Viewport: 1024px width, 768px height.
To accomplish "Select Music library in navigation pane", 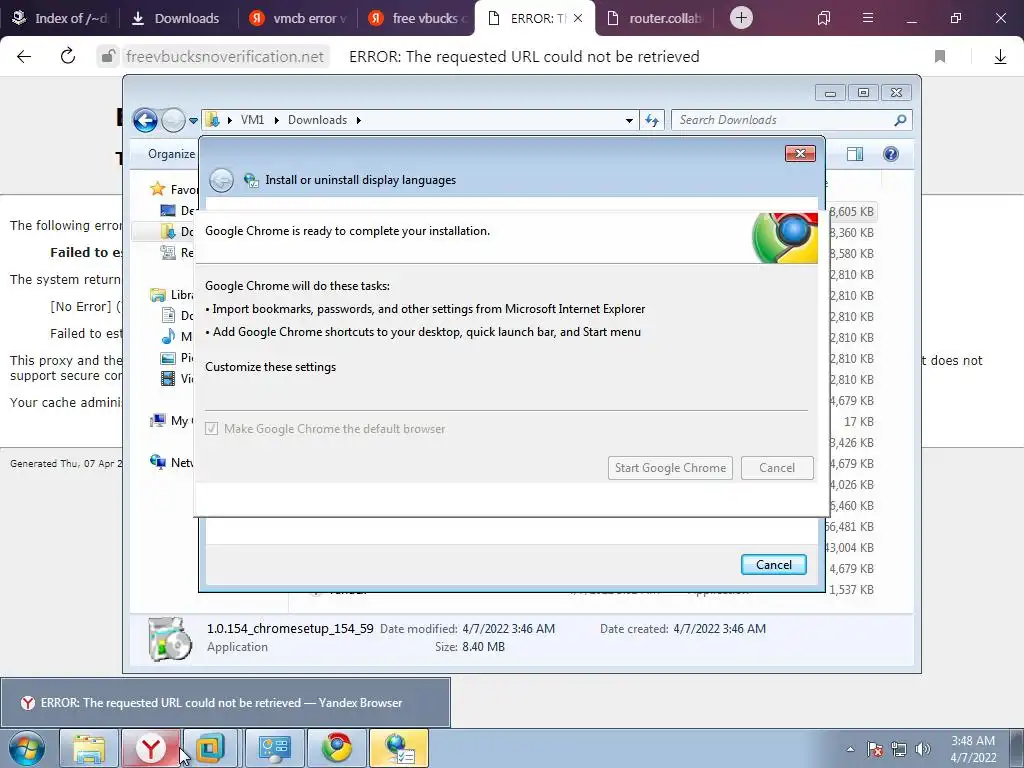I will (178, 337).
